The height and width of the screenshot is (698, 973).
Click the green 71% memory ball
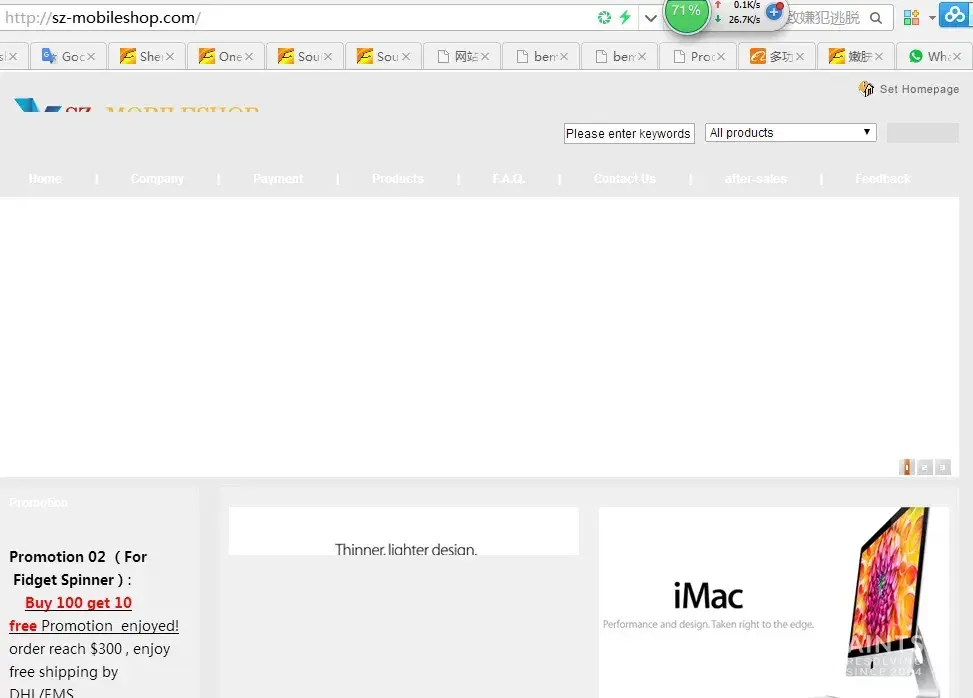(686, 12)
